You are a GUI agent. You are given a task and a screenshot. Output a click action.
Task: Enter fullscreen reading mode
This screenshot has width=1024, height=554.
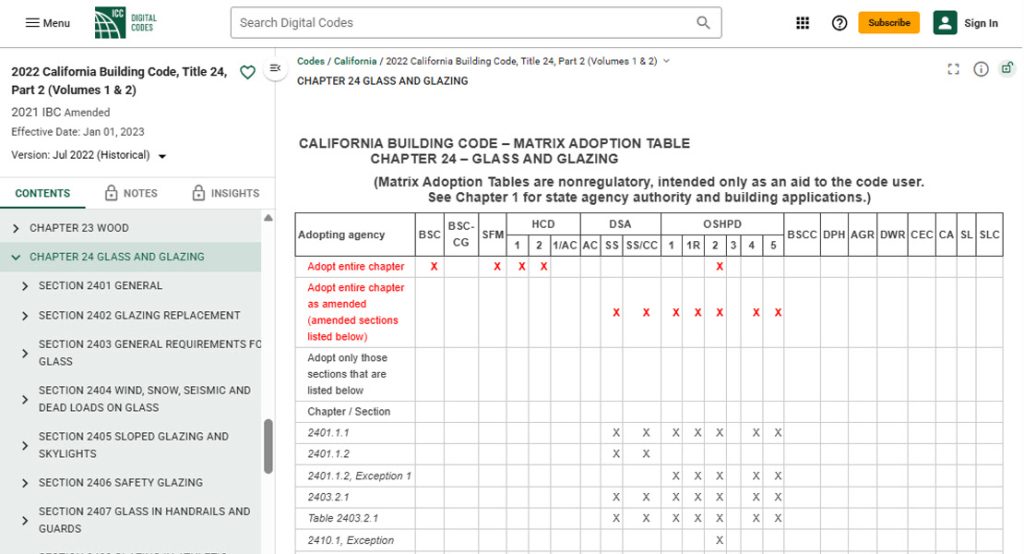[953, 69]
